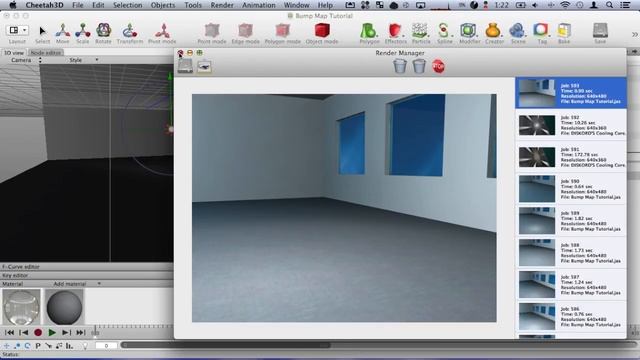Switch to Point mode
Screen dimensions: 640x360
pyautogui.click(x=212, y=31)
